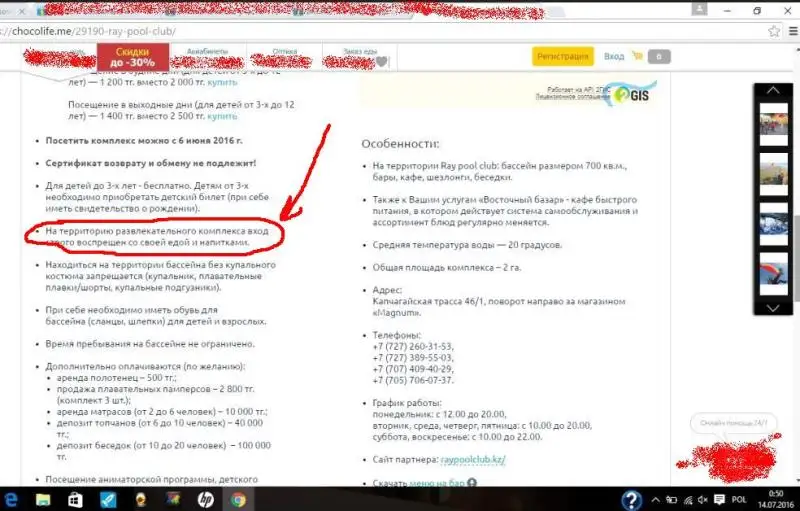Viewport: 800px width, 511px height.
Task: Open the first gallery thumbnail
Action: click(x=773, y=124)
